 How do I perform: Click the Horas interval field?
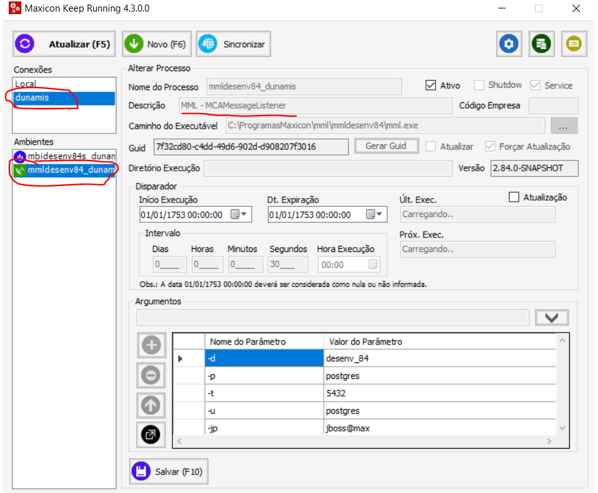[207, 264]
